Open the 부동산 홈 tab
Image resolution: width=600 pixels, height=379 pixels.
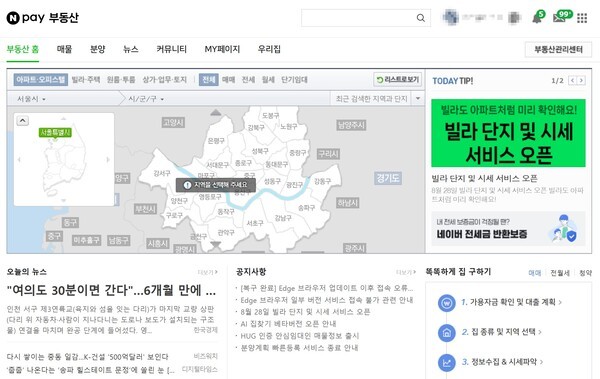tap(23, 49)
